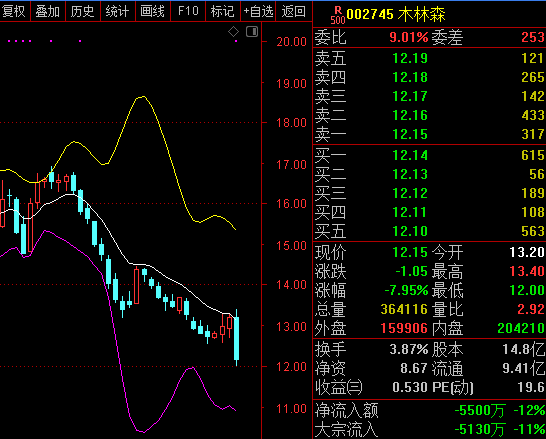Click the latest cyan candlestick on the chart
The width and height of the screenshot is (546, 439).
[236, 338]
